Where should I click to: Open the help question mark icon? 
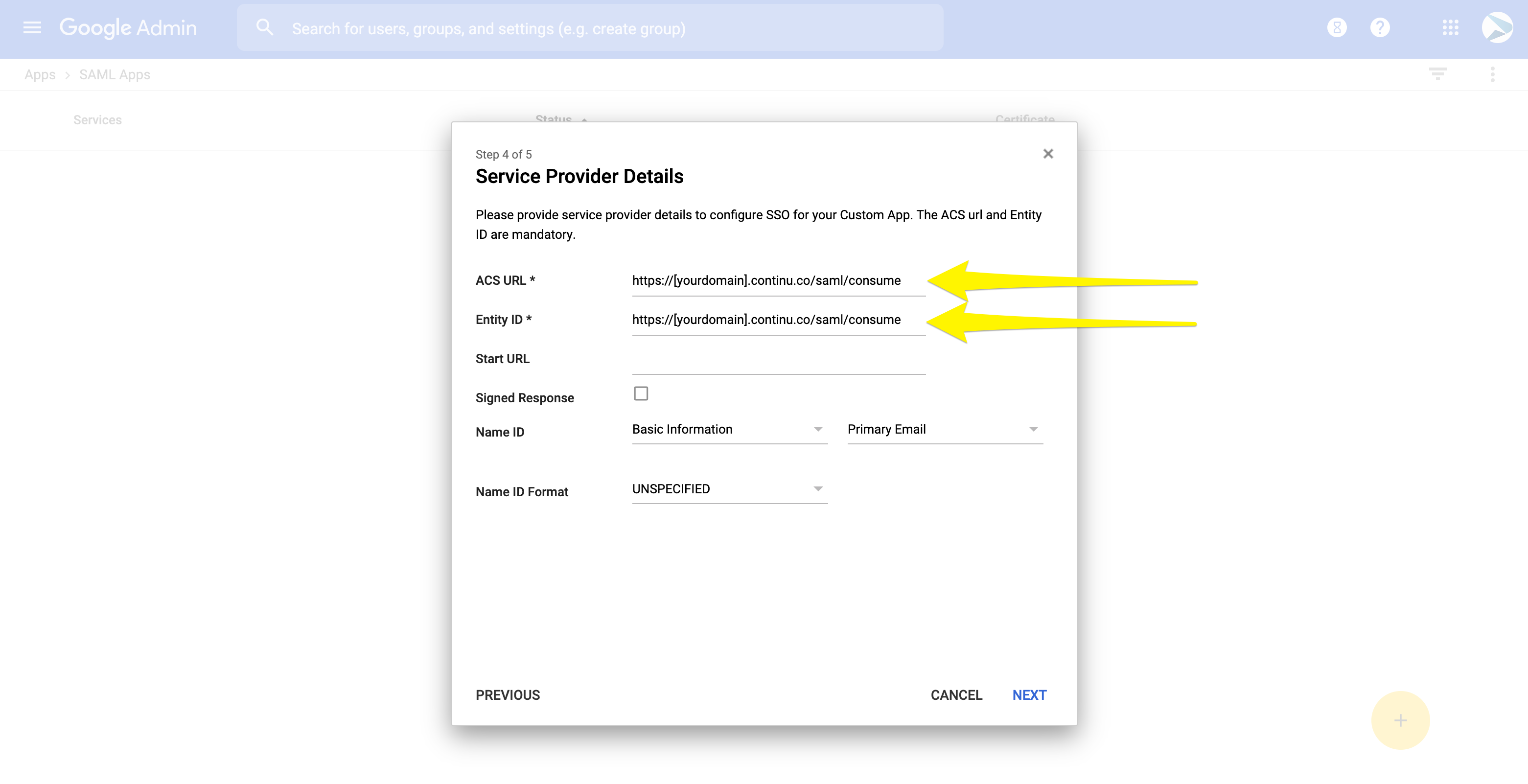(x=1380, y=28)
